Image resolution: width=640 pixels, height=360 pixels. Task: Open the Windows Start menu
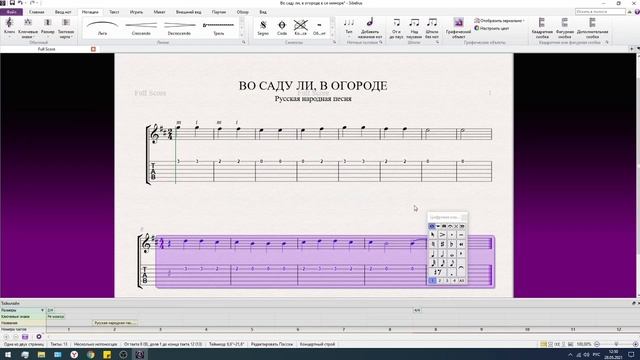tap(8, 354)
